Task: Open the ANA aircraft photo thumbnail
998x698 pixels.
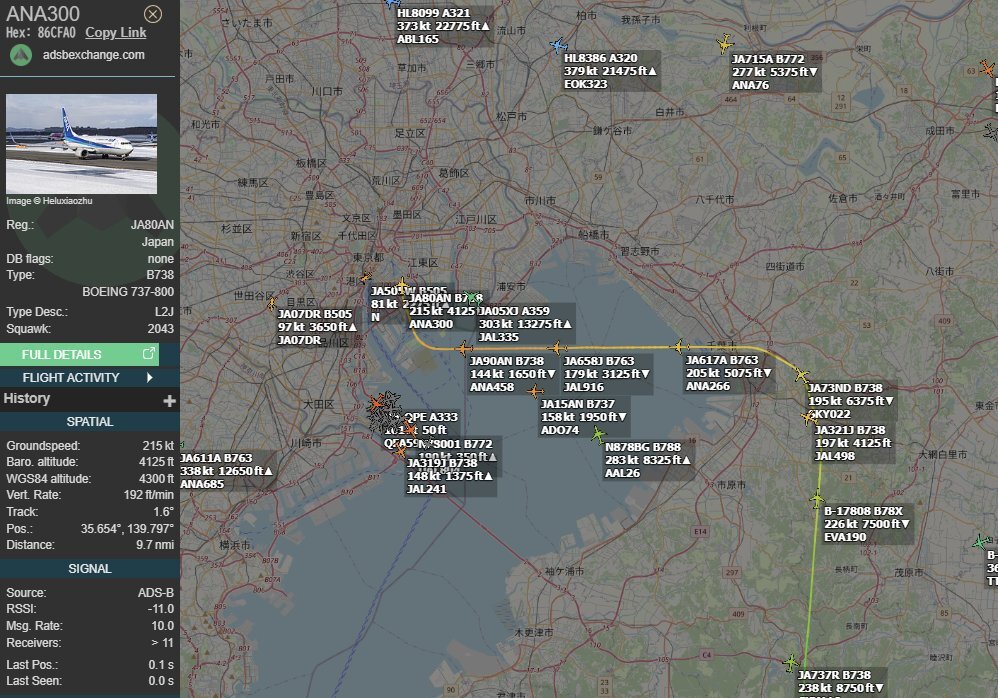Action: coord(81,144)
